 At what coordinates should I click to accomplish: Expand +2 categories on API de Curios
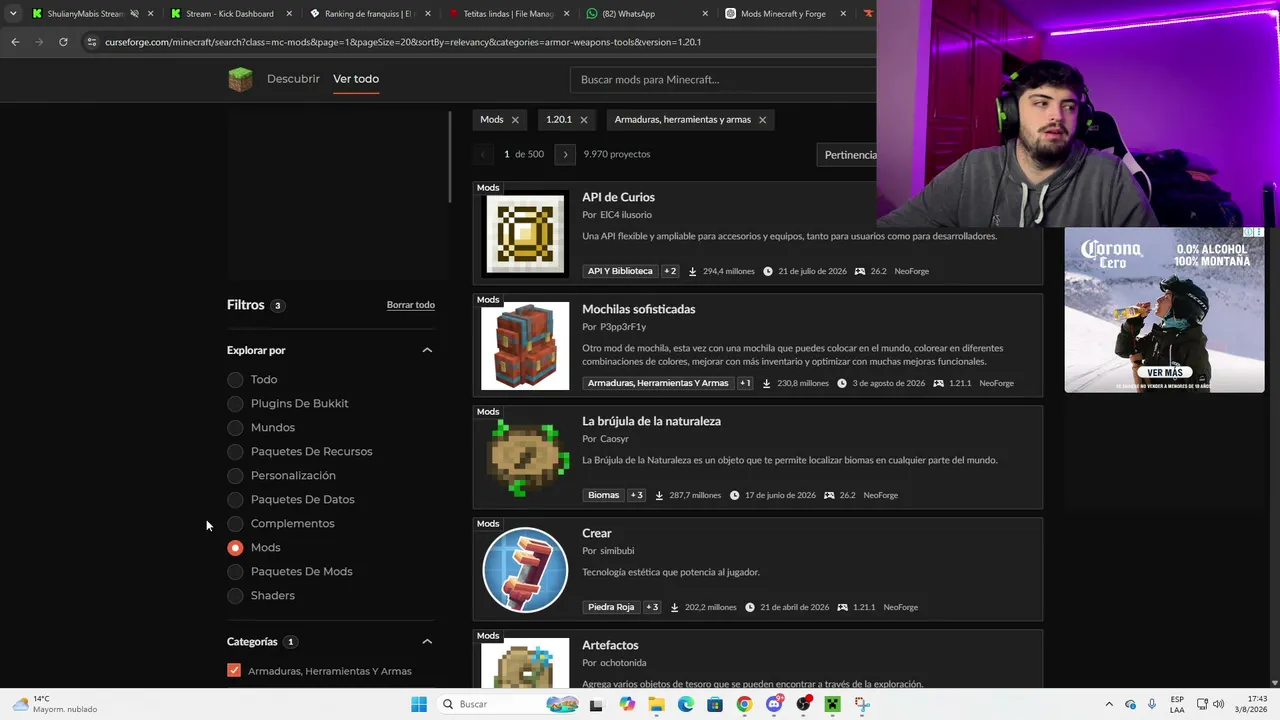(x=670, y=271)
